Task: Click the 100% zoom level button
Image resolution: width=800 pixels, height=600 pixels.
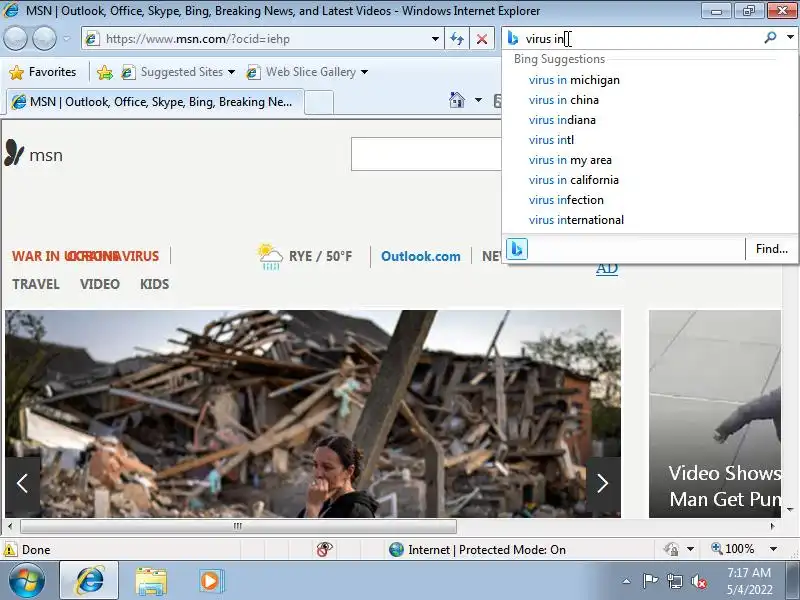Action: click(x=733, y=549)
